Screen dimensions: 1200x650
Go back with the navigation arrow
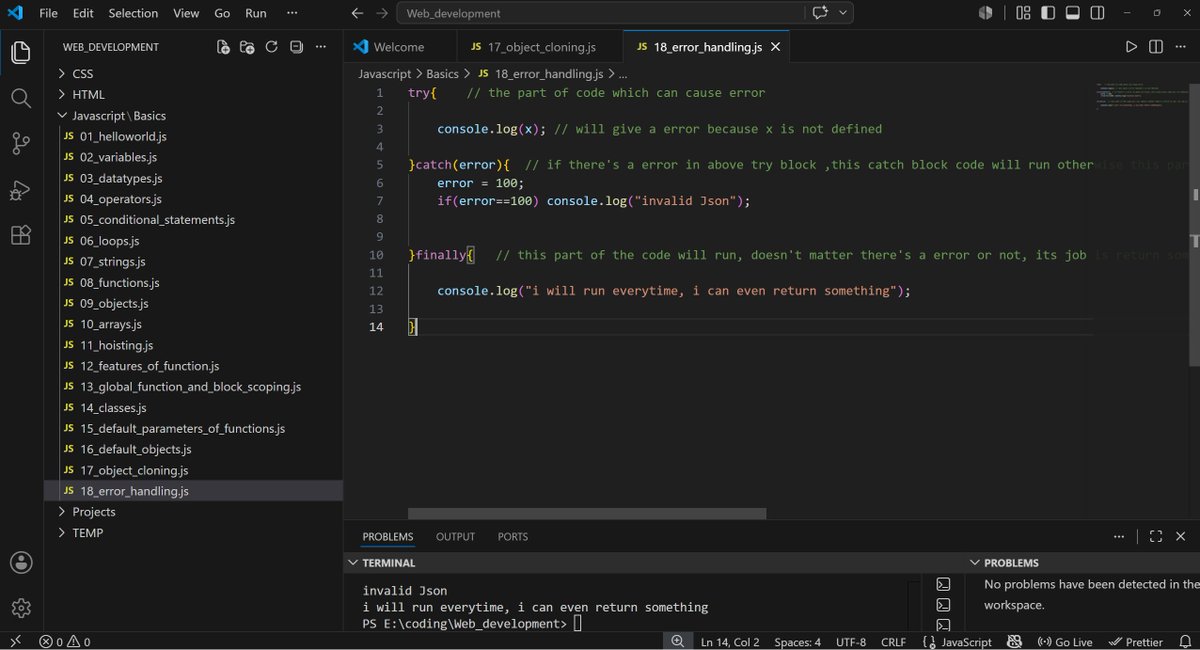pyautogui.click(x=357, y=13)
